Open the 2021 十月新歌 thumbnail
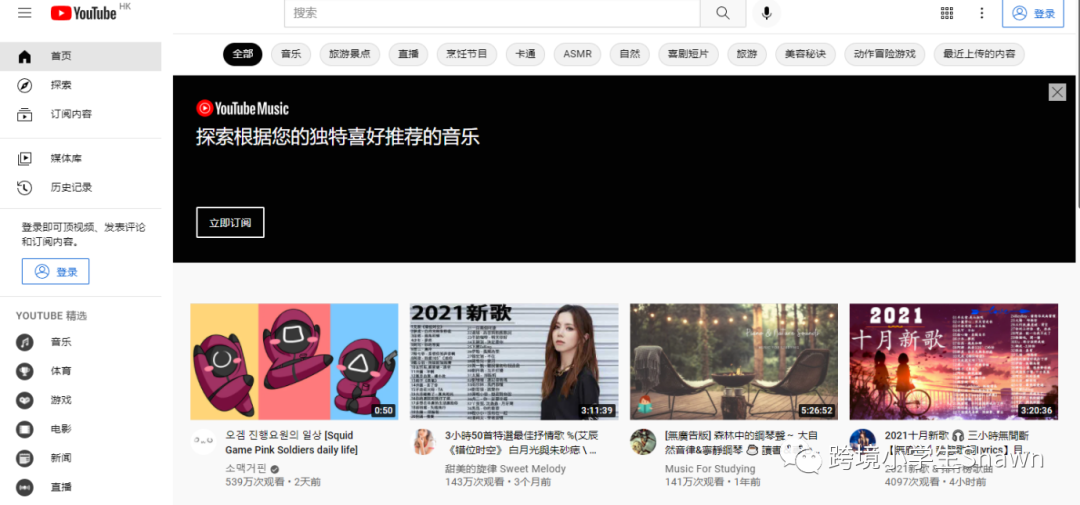Screen dimensions: 1080x505 (953, 362)
